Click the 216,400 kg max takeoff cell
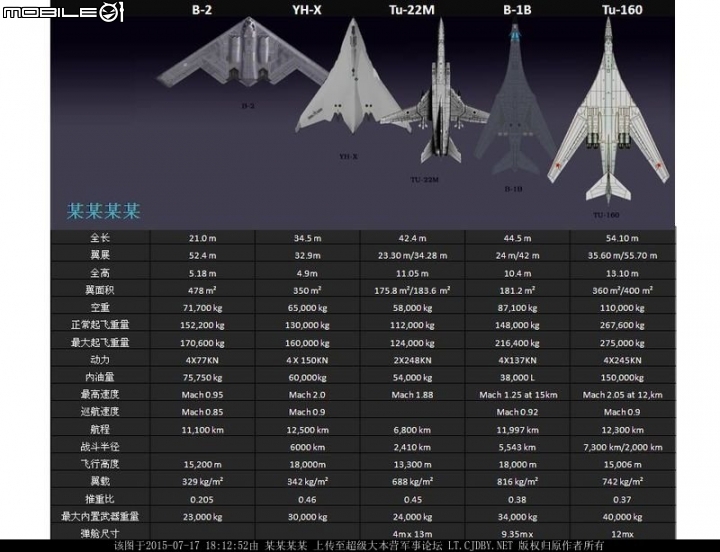This screenshot has height=552, width=720. click(518, 343)
